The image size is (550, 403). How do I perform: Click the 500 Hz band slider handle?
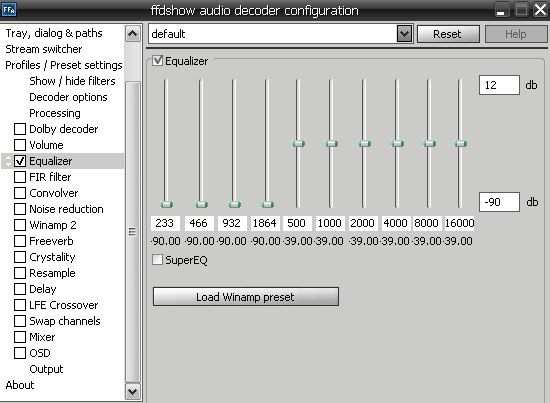point(299,143)
